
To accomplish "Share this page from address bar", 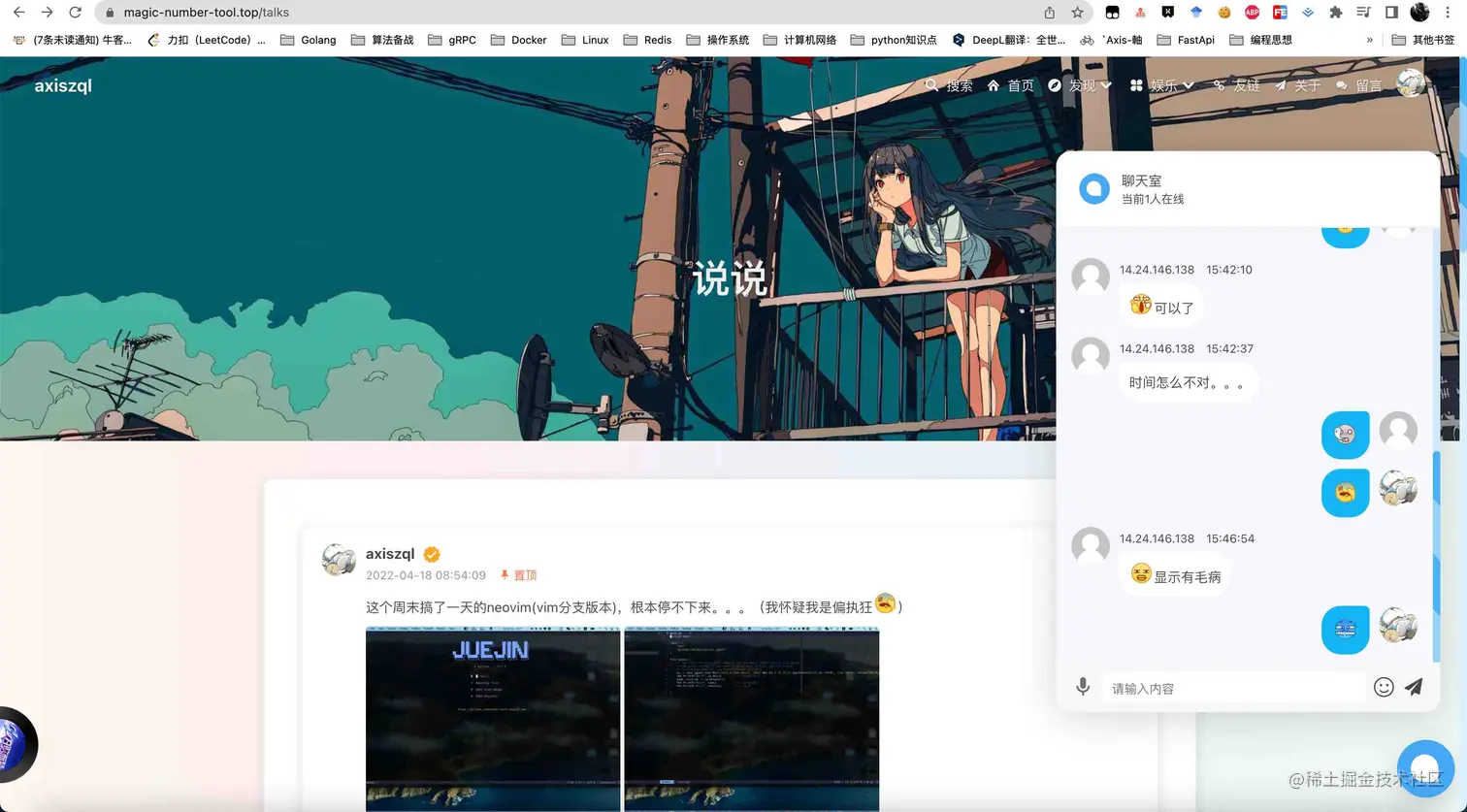I will (x=1049, y=13).
